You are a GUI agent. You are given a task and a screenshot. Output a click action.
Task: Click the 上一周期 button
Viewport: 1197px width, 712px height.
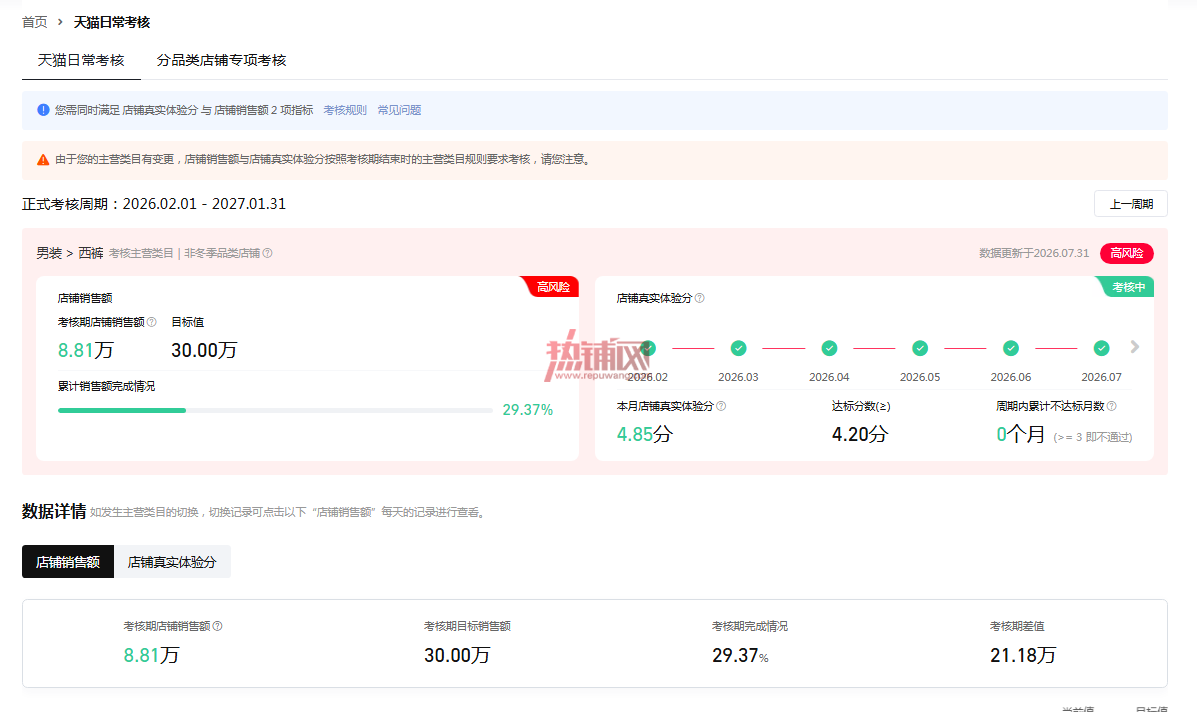pyautogui.click(x=1131, y=204)
